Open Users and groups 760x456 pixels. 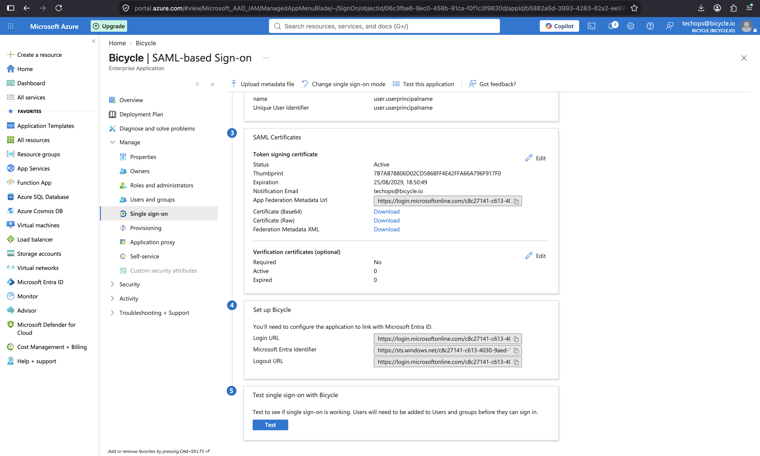tap(152, 200)
